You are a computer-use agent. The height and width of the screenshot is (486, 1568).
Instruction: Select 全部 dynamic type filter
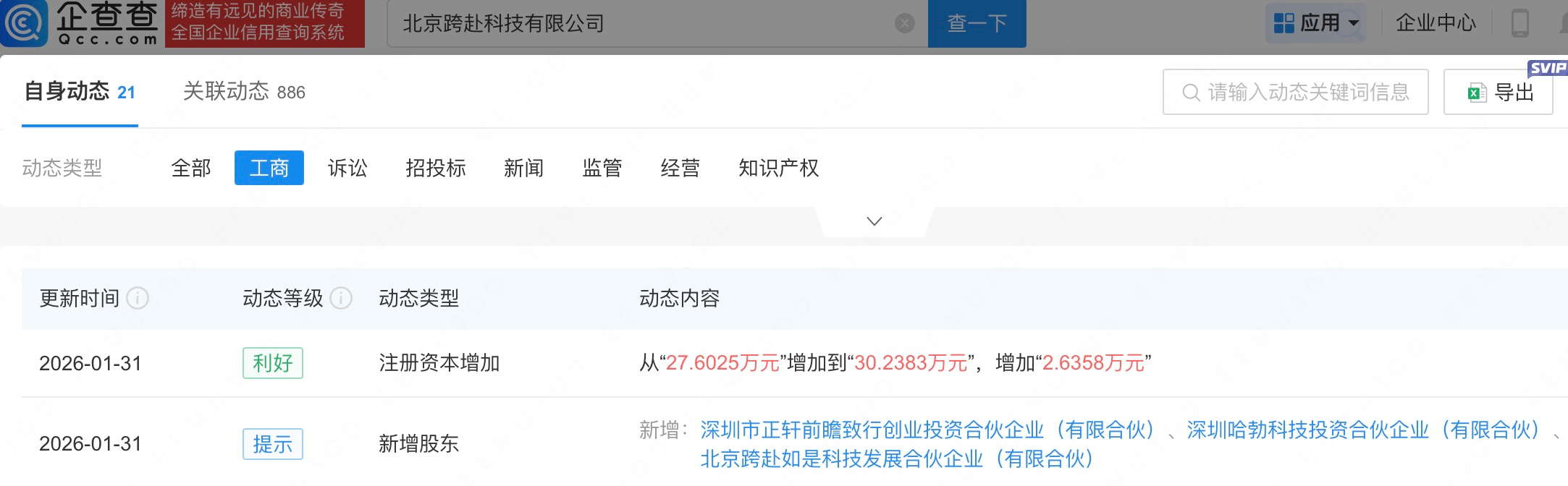(191, 169)
